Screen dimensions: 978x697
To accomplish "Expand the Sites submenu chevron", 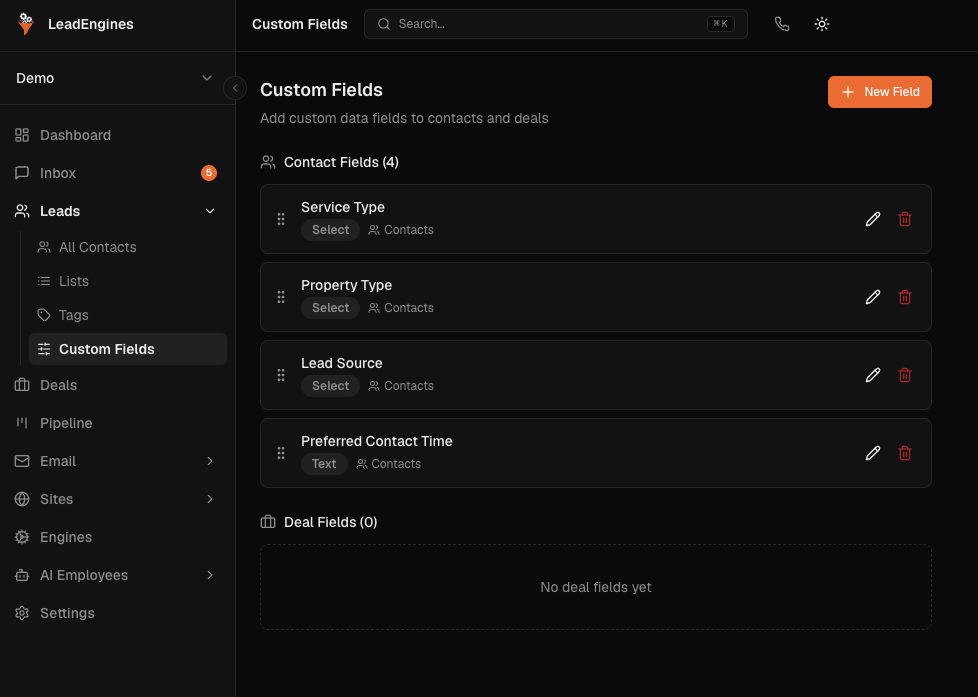I will 210,499.
